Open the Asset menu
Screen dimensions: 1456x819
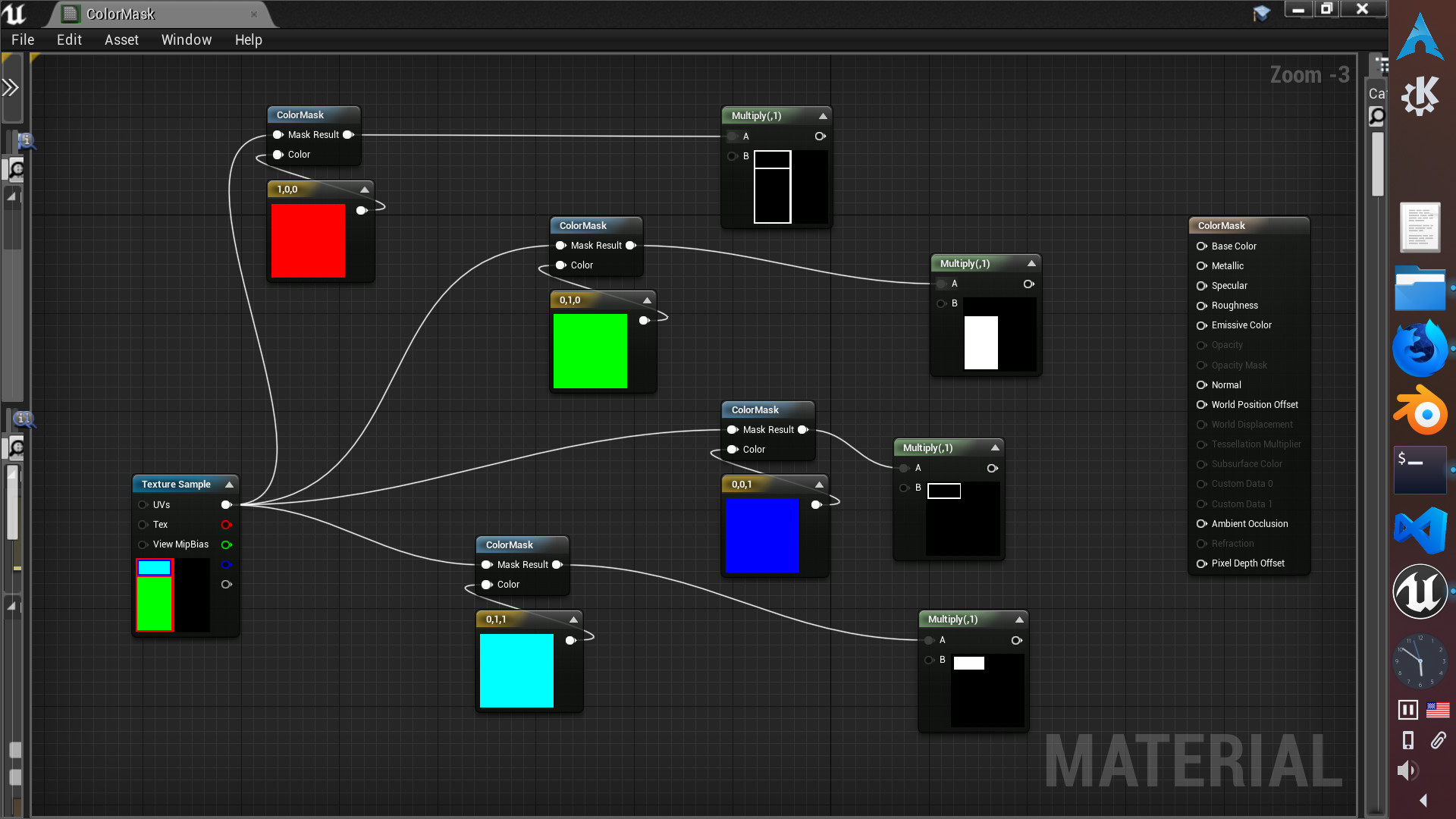click(x=121, y=39)
